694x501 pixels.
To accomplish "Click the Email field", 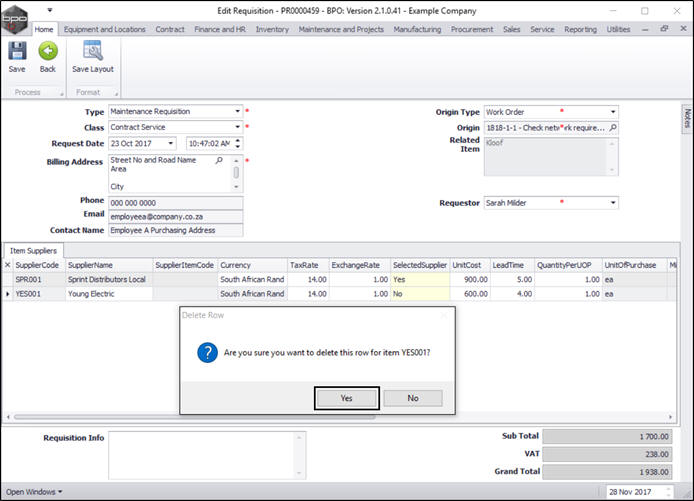I will [176, 216].
